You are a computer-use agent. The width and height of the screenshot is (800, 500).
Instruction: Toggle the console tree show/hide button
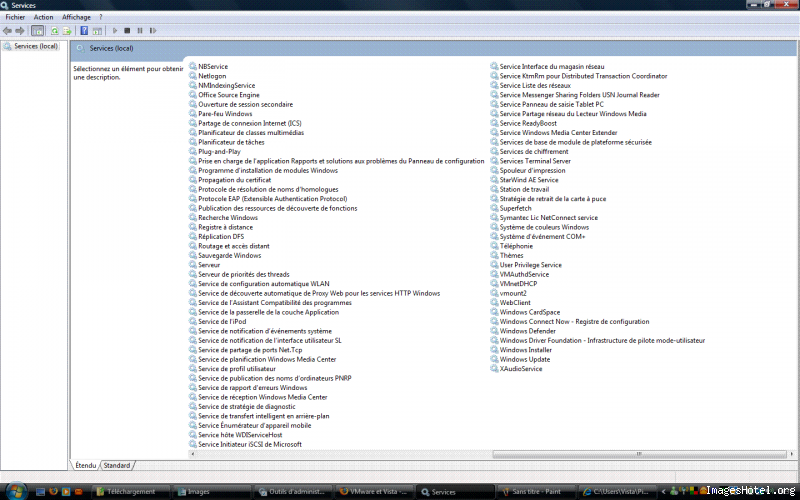coord(38,31)
